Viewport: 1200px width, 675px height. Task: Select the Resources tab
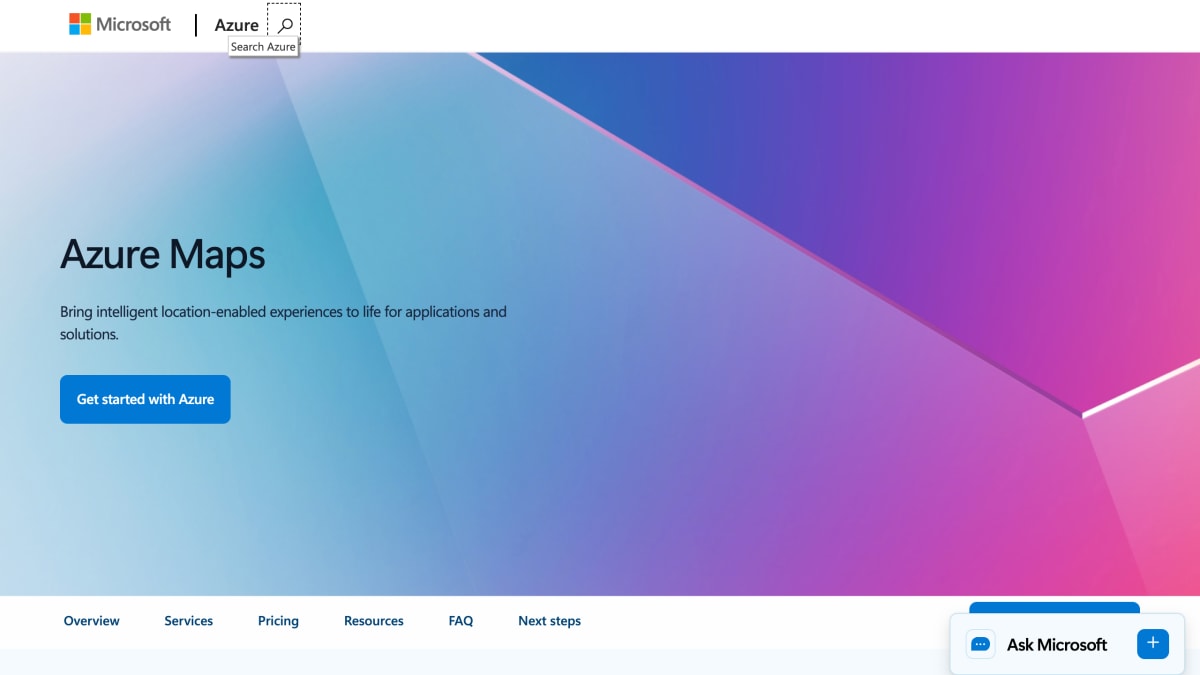pyautogui.click(x=373, y=621)
